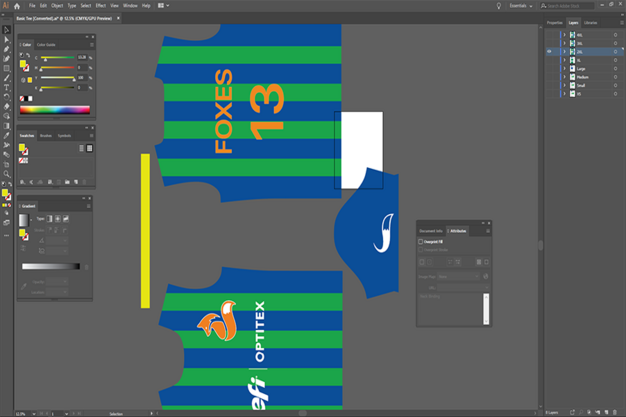Enable the Overprint Fill checkbox
Screen dimensions: 626x417
pyautogui.click(x=421, y=242)
